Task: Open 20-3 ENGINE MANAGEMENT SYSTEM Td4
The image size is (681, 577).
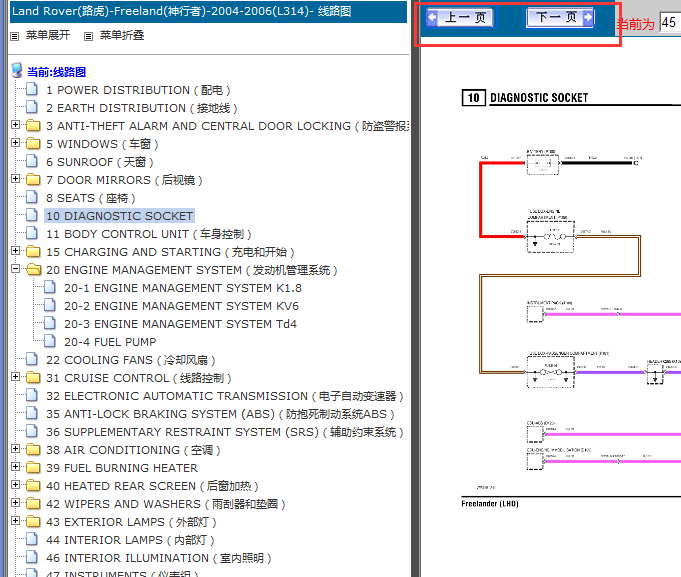Action: tap(180, 324)
